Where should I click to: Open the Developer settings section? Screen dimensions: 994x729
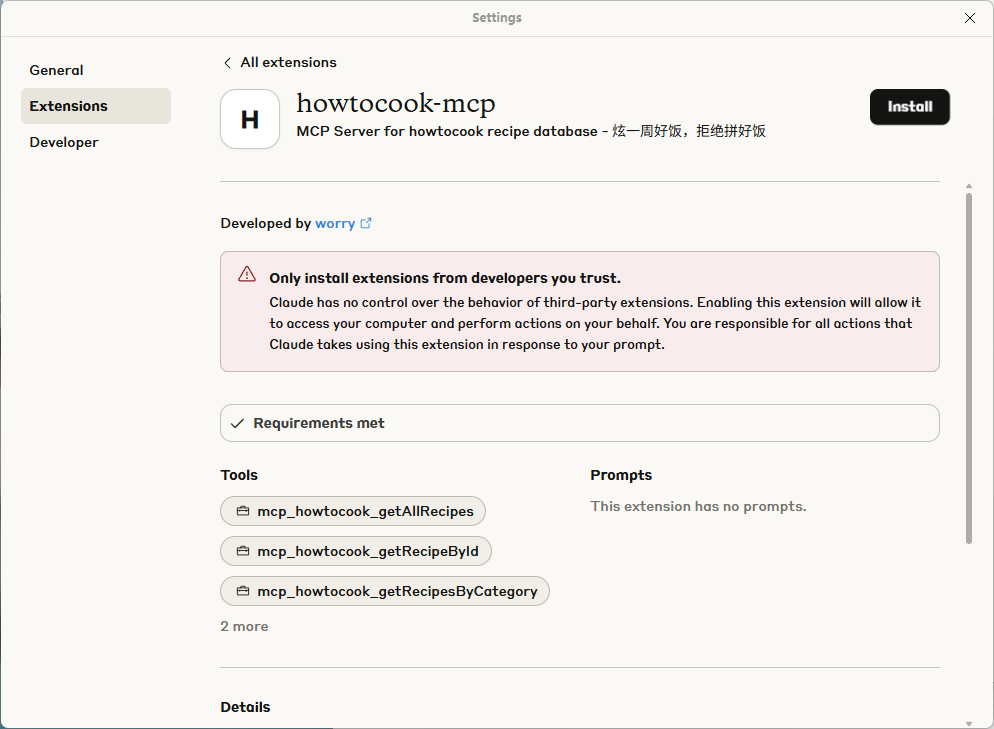click(64, 142)
